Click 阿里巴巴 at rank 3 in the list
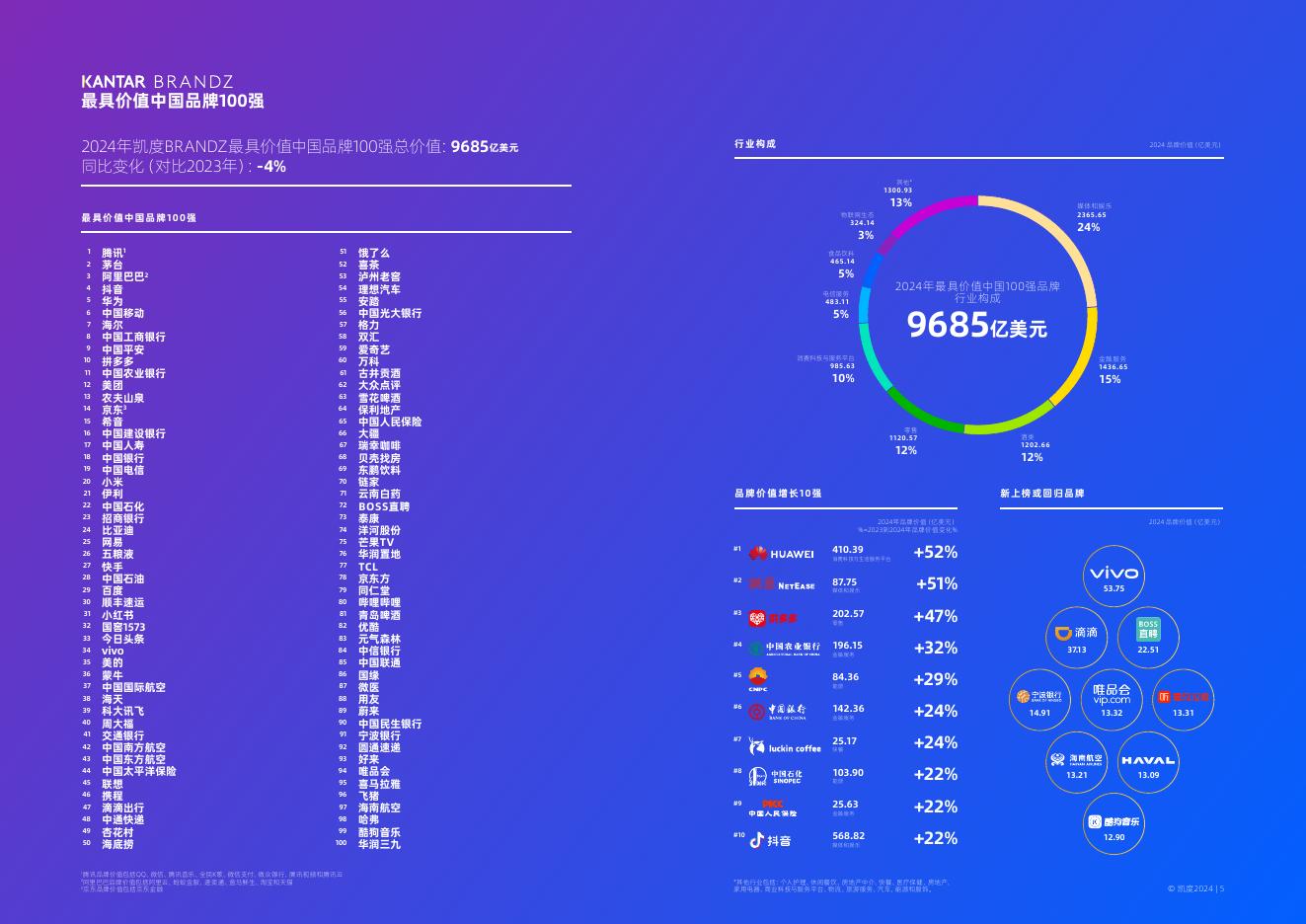1306x924 pixels. [x=124, y=276]
